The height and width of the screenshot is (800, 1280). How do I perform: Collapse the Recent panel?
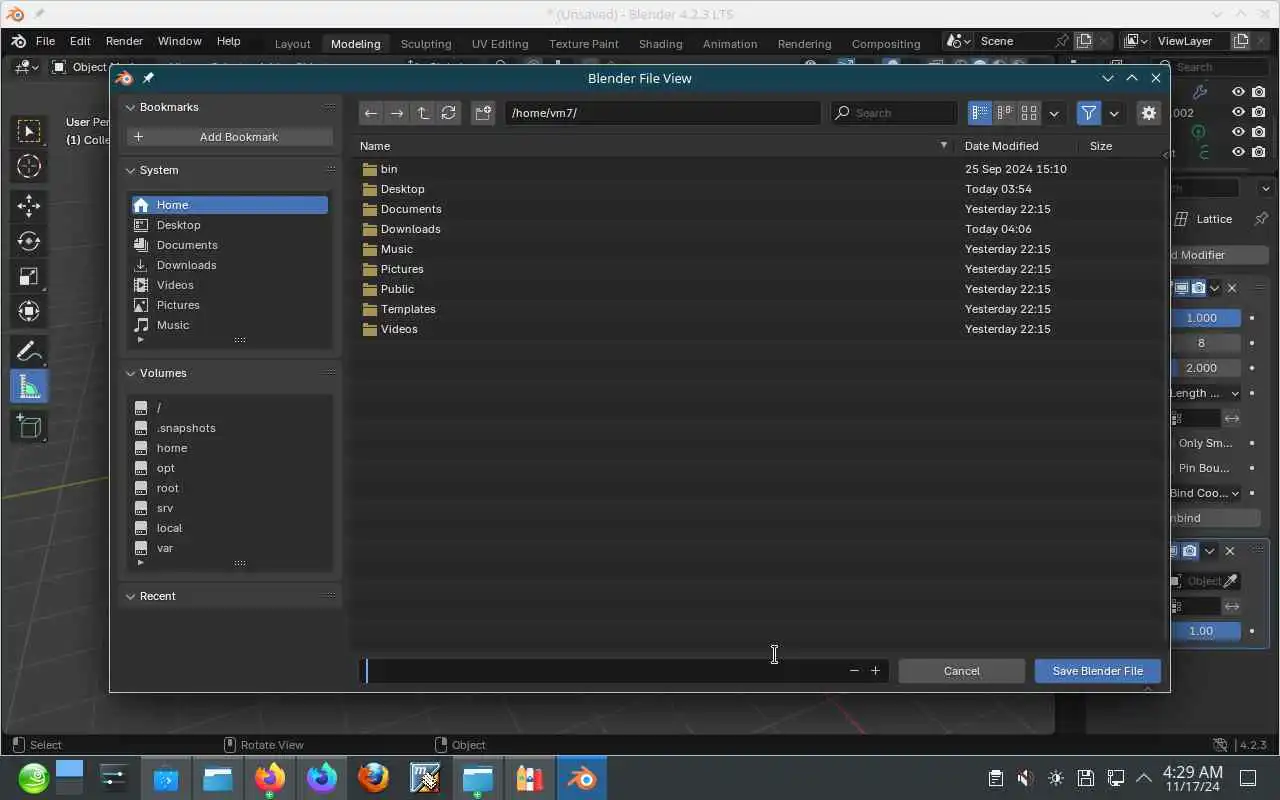[x=130, y=596]
